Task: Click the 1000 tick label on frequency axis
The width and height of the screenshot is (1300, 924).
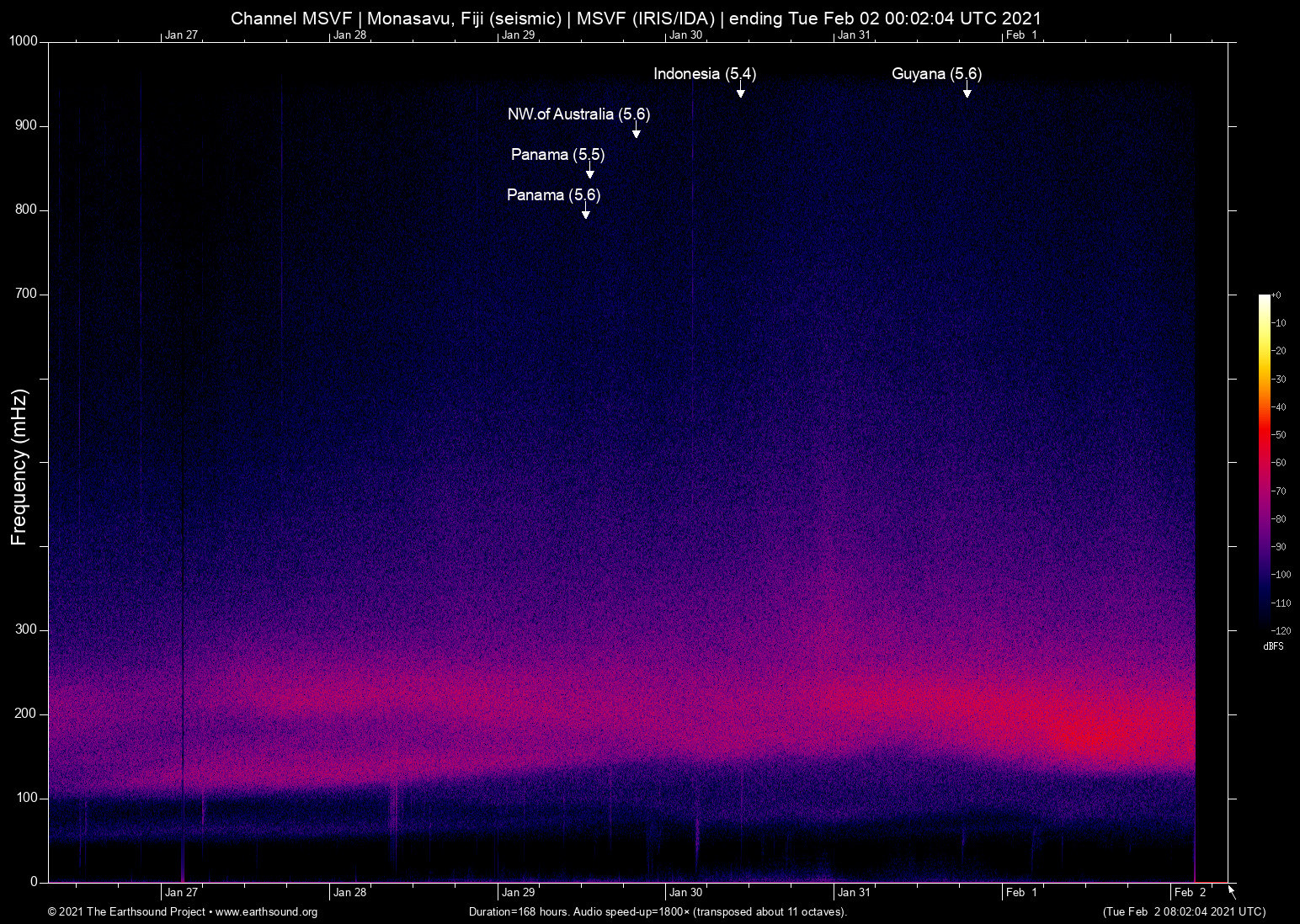Action: (x=23, y=41)
